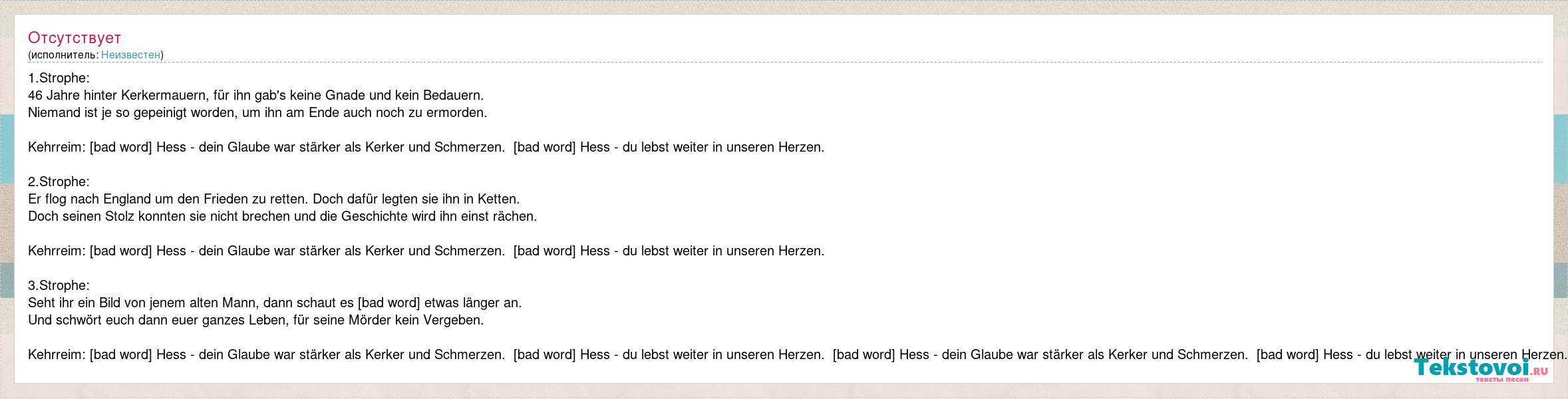
Task: Open the Tekstovoi logo in the corner
Action: pyautogui.click(x=1482, y=369)
